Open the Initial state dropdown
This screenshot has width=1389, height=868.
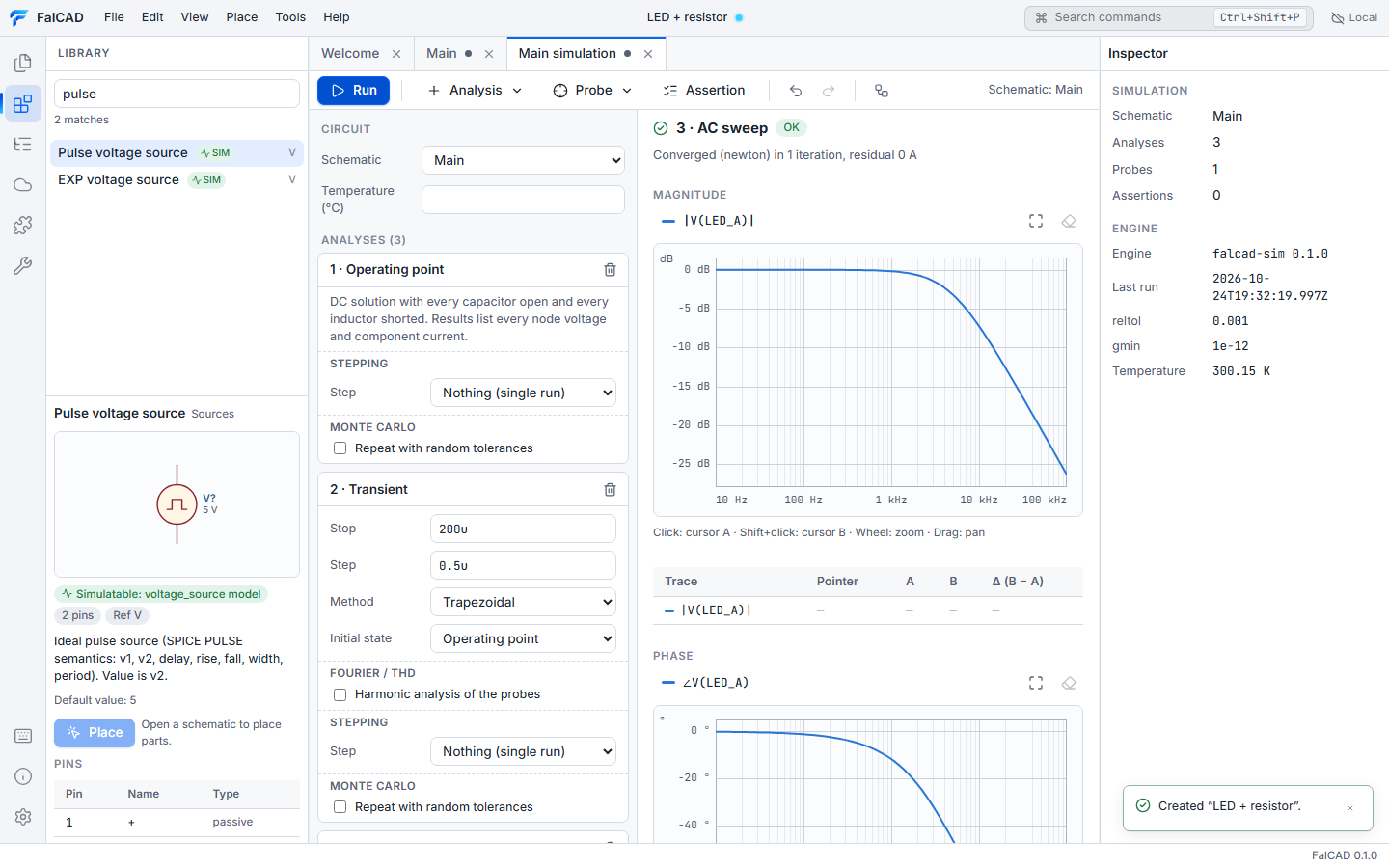point(523,638)
